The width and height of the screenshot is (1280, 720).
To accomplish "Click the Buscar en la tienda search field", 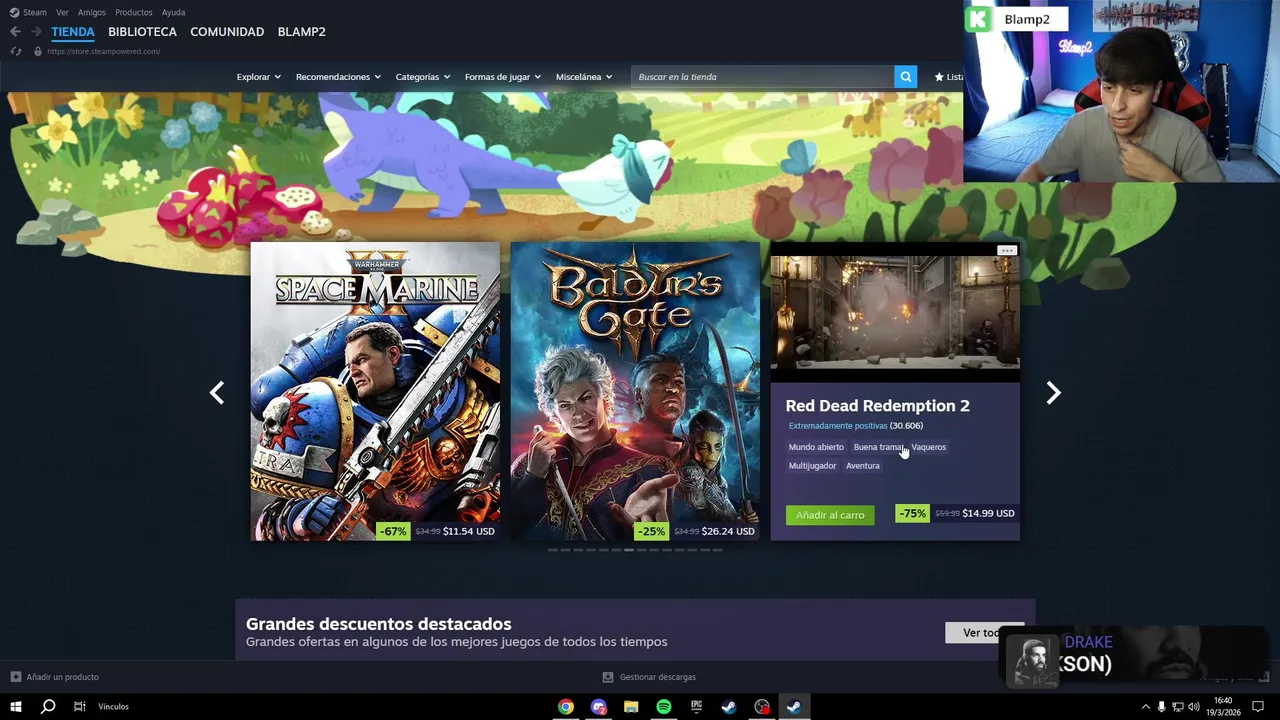I will (762, 77).
